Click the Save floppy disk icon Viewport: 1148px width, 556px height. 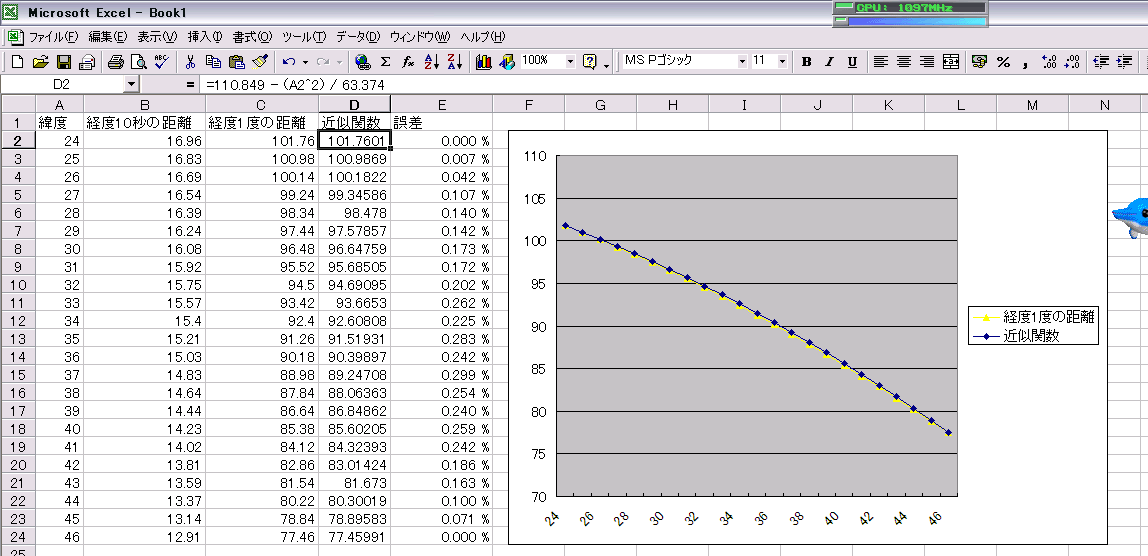[x=63, y=62]
